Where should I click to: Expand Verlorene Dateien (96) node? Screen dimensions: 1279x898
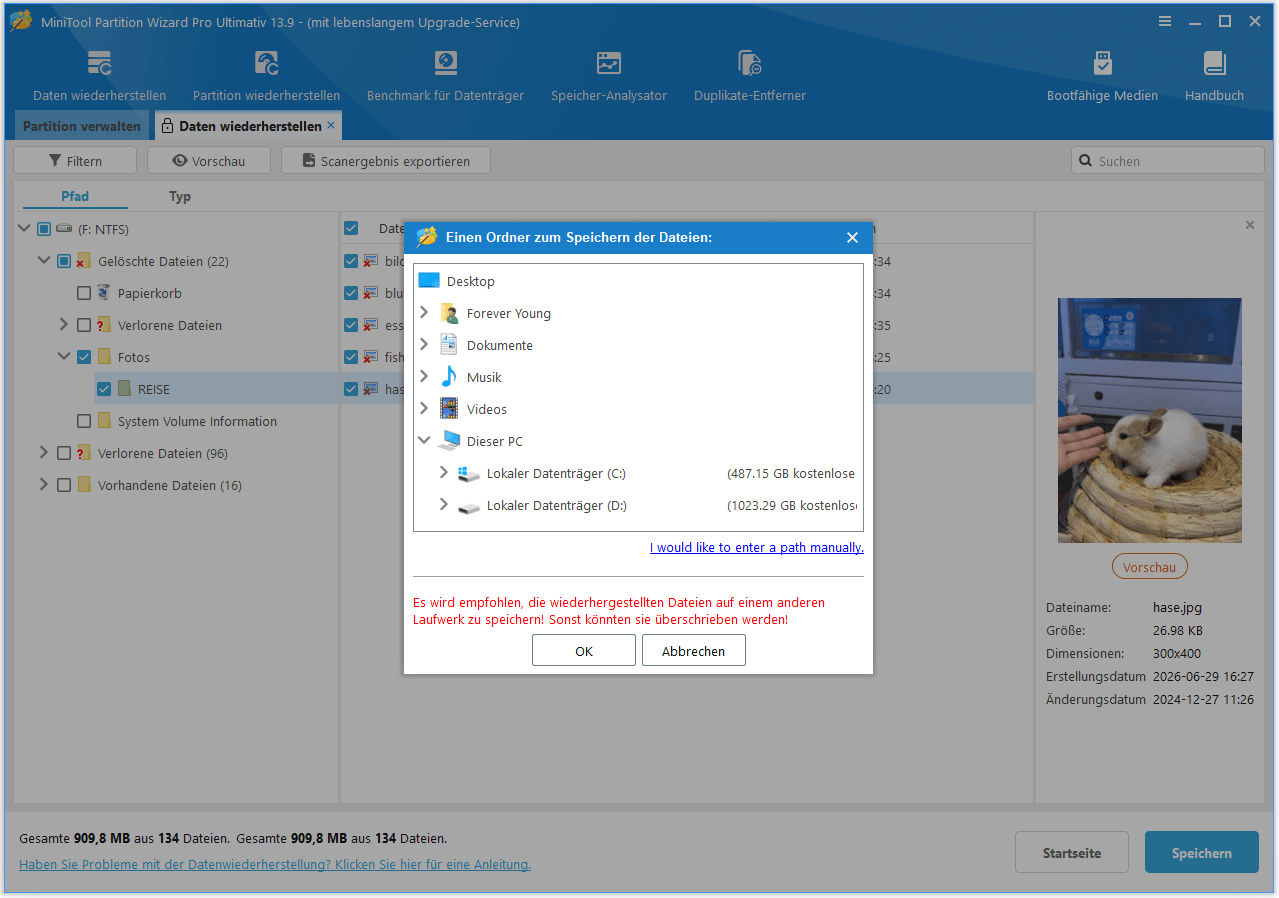44,453
